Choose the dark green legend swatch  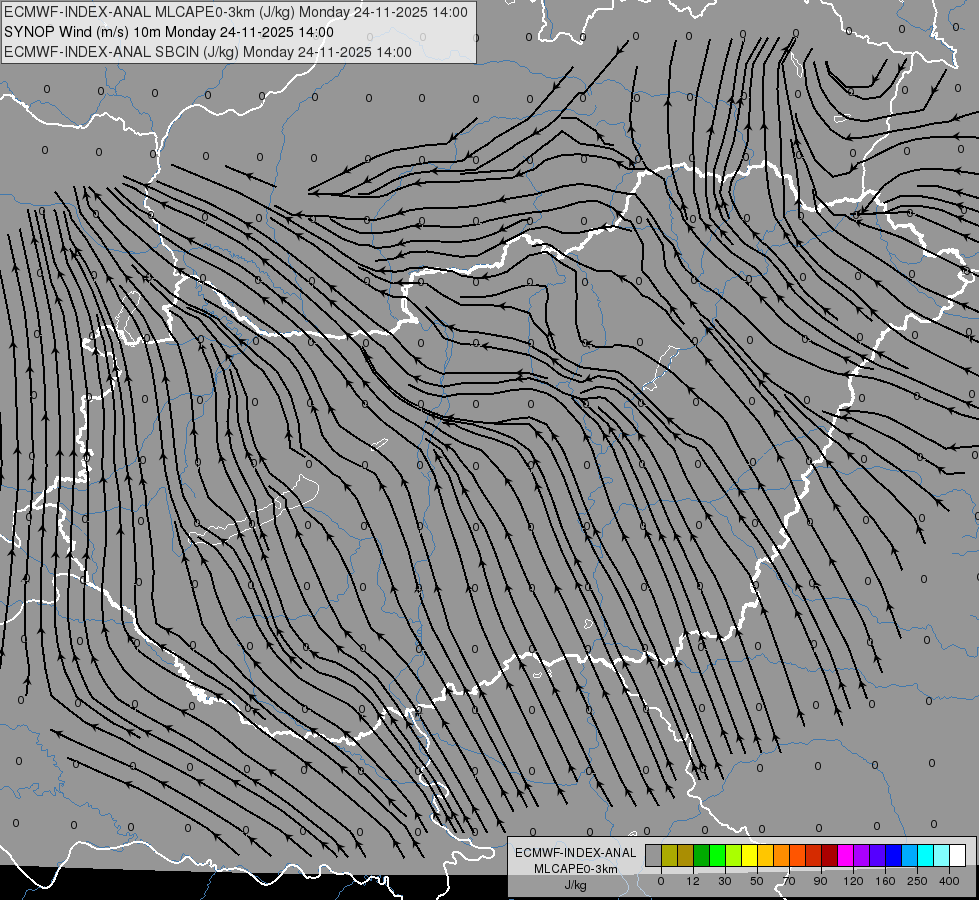pos(702,856)
